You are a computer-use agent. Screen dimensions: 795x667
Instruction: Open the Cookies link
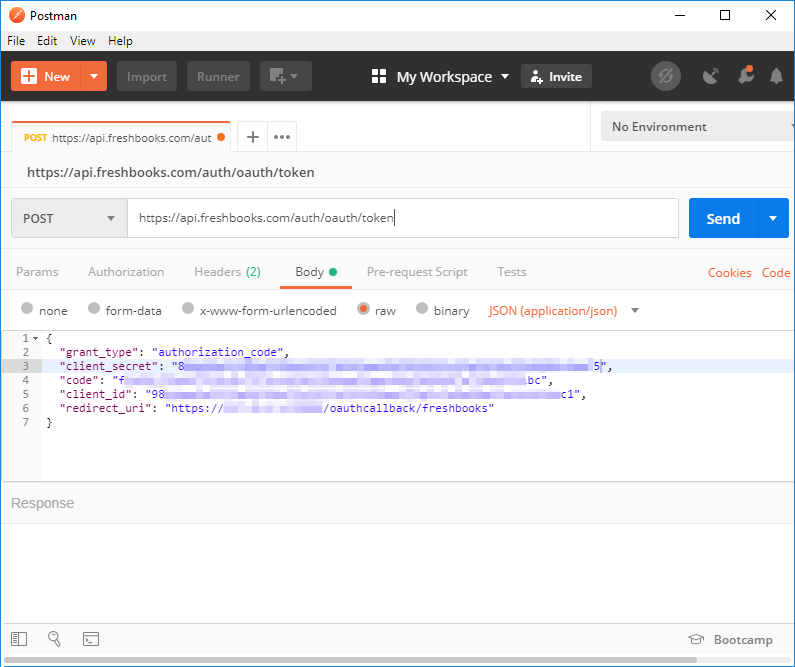point(729,273)
